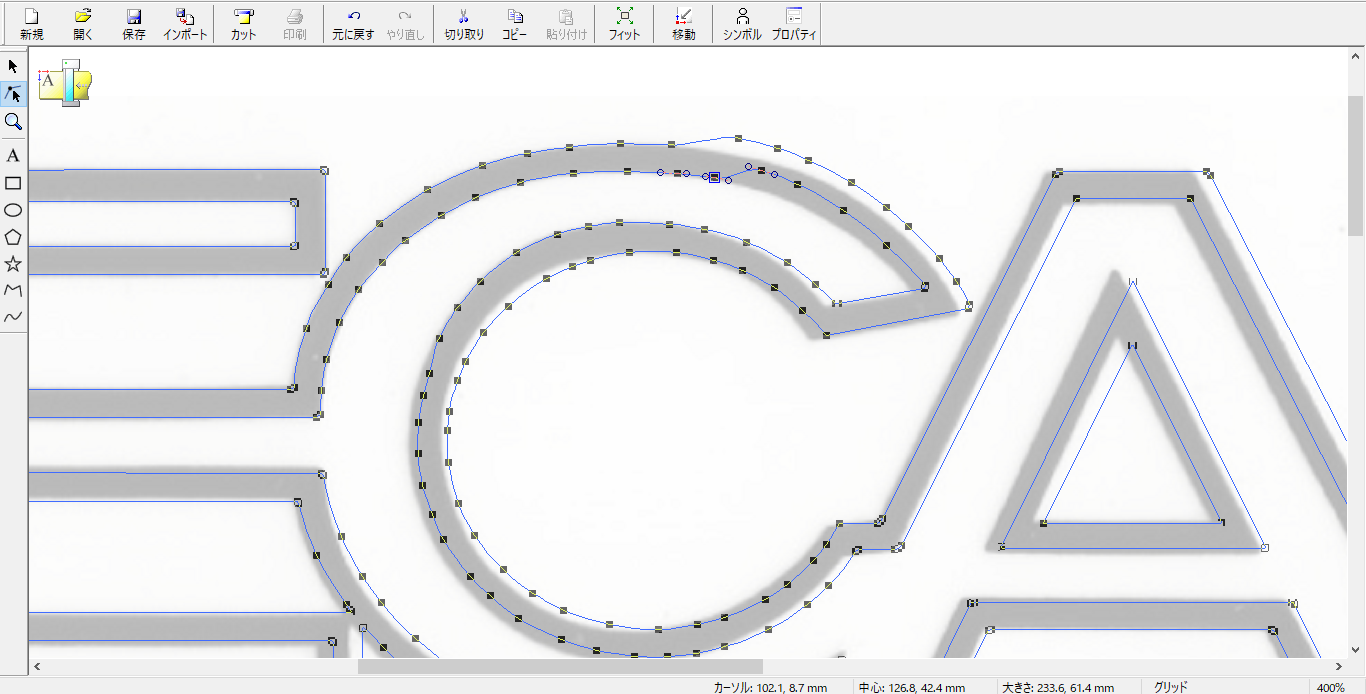The image size is (1366, 694).
Task: Save the document using 保存
Action: coord(134,23)
